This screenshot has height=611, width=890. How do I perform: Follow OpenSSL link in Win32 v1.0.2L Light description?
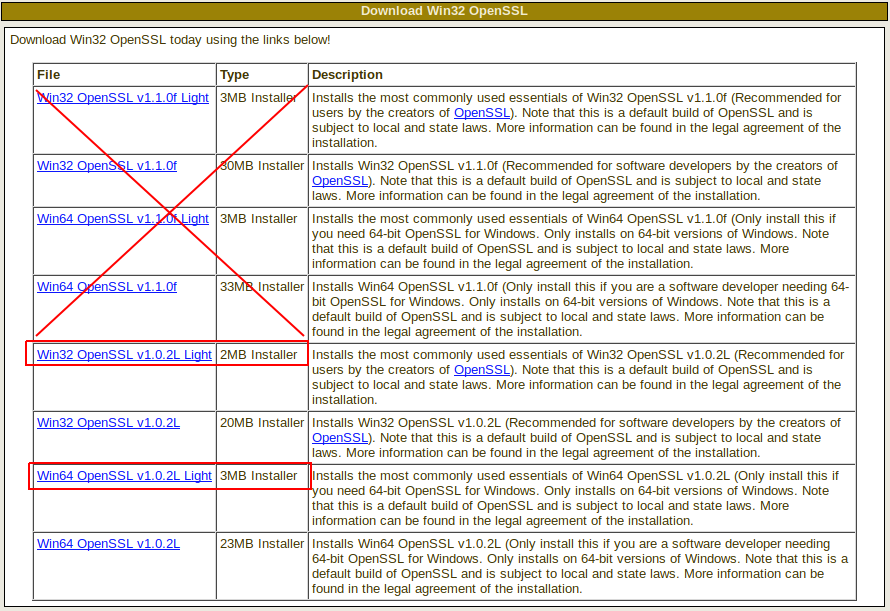click(x=481, y=370)
